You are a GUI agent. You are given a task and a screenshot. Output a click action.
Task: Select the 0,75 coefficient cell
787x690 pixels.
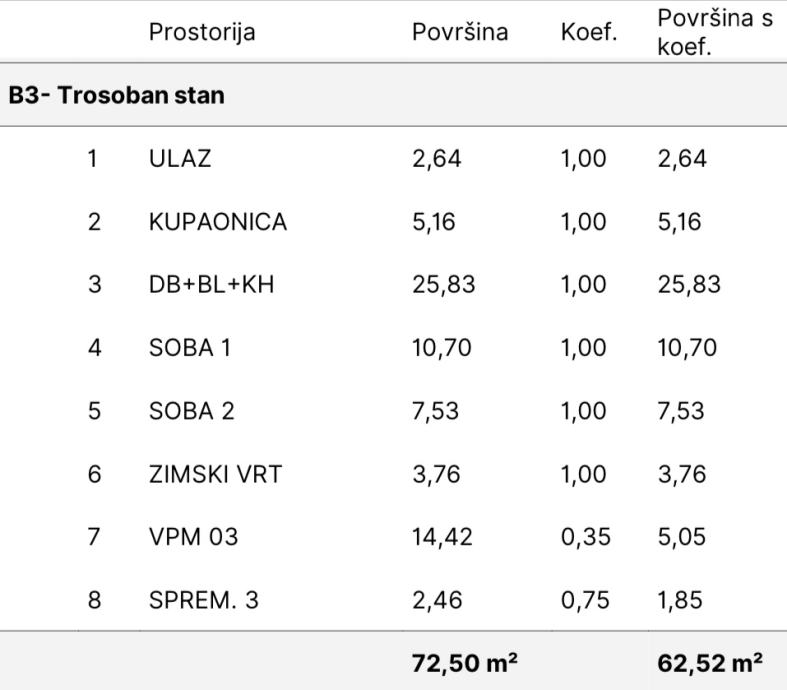[x=583, y=600]
